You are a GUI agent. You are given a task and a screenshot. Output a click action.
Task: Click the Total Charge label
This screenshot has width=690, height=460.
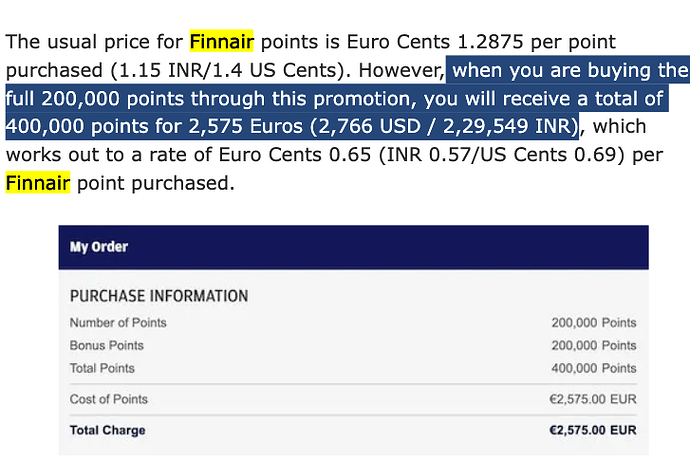(x=107, y=430)
